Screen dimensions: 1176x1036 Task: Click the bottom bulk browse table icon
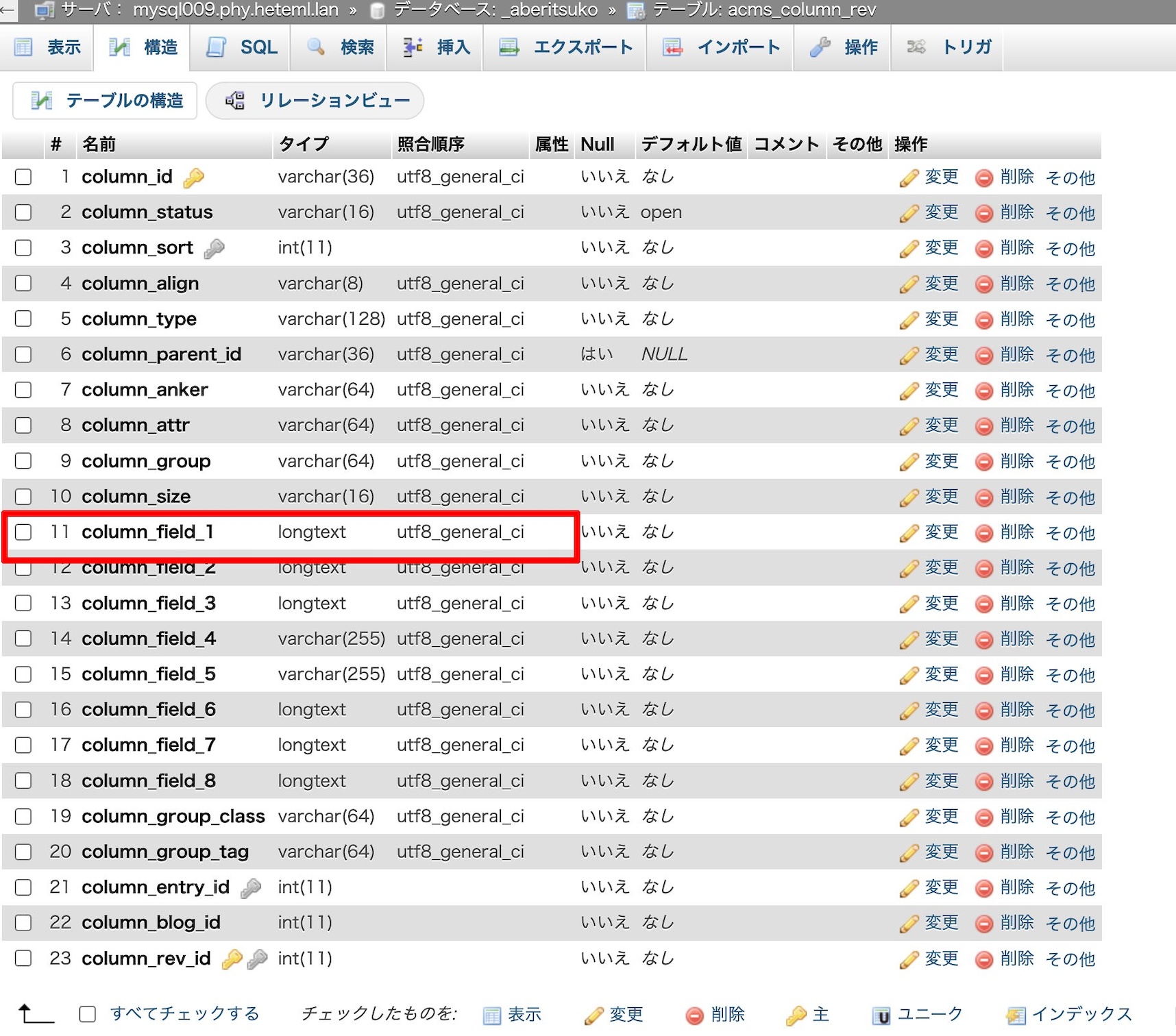point(492,1015)
